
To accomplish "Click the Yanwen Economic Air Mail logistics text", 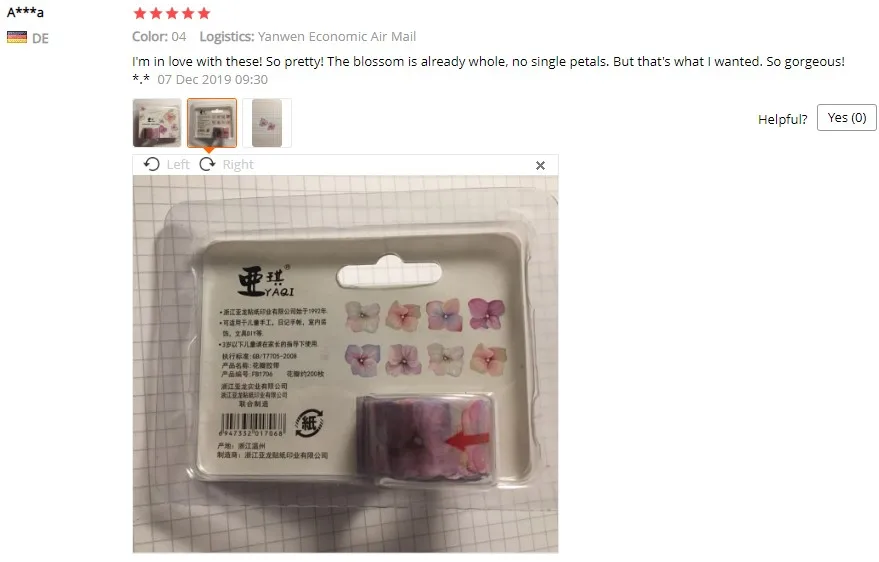I will tap(337, 36).
